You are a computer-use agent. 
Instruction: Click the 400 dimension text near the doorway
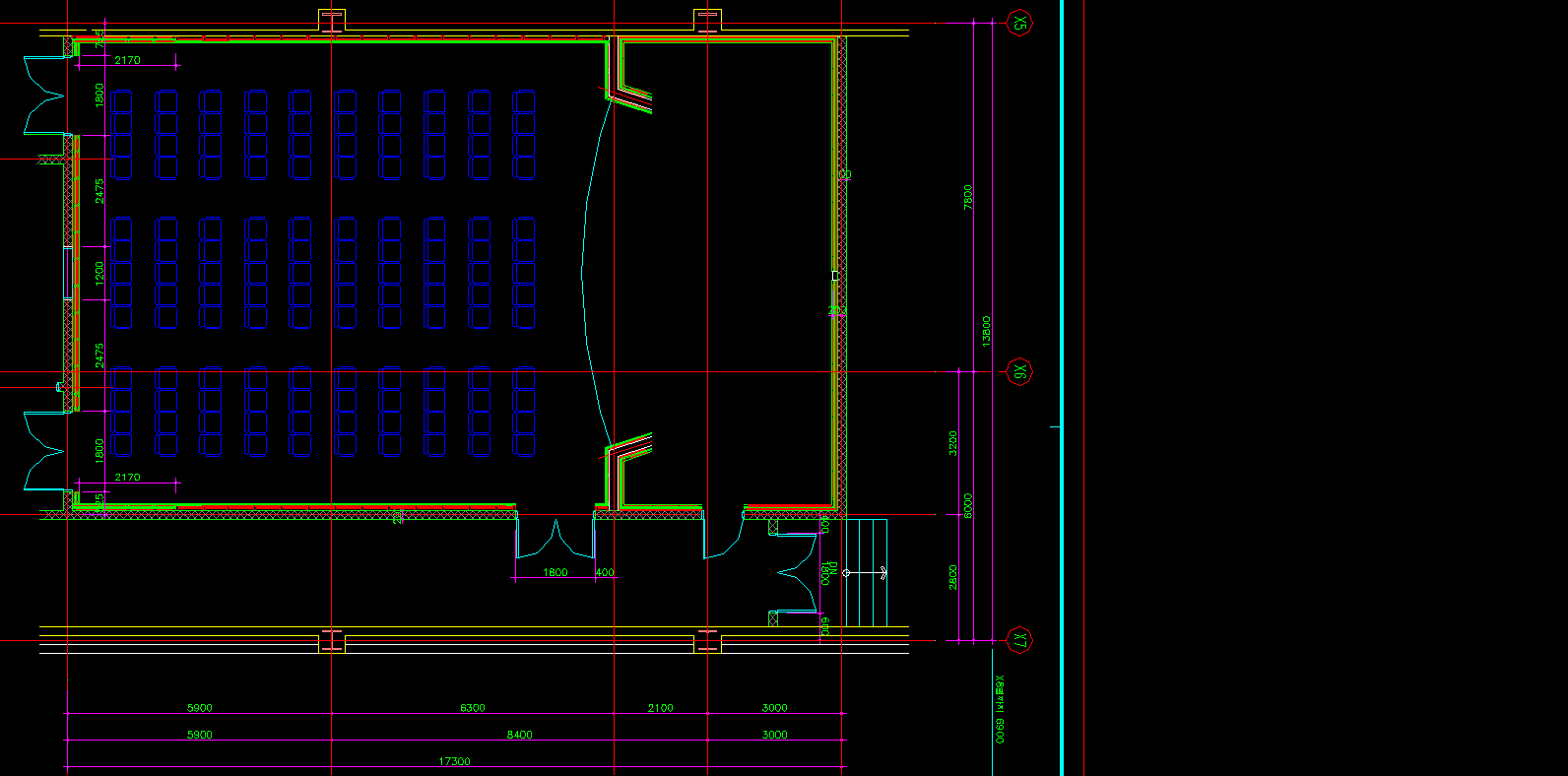[605, 572]
